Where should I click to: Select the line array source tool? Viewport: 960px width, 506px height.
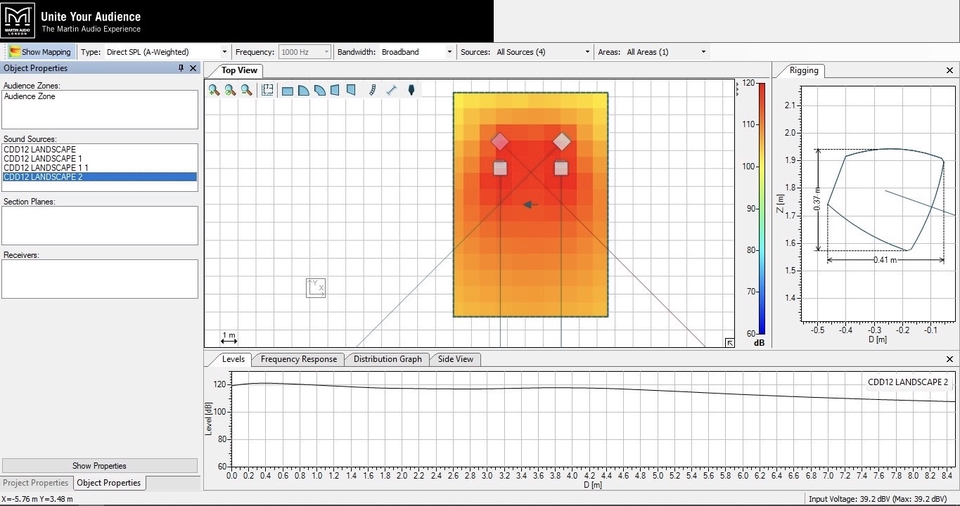(372, 90)
